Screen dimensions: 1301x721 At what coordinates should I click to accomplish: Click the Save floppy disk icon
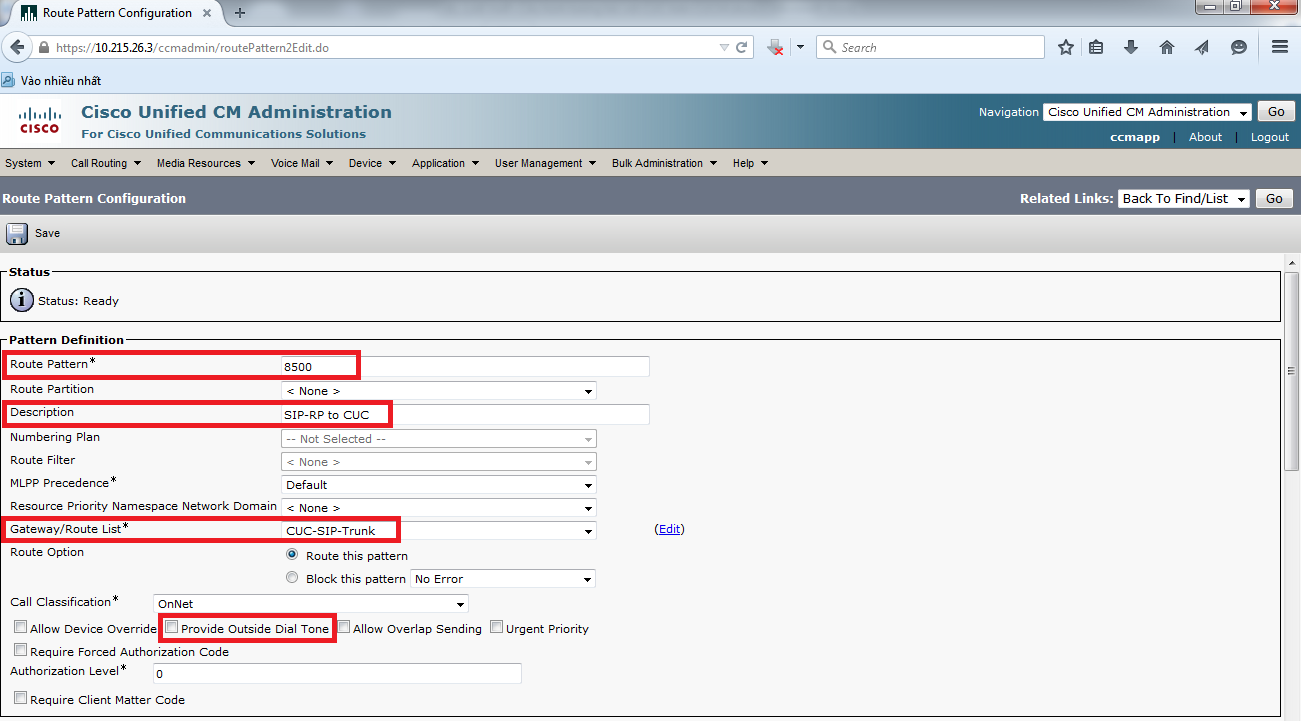pos(17,233)
